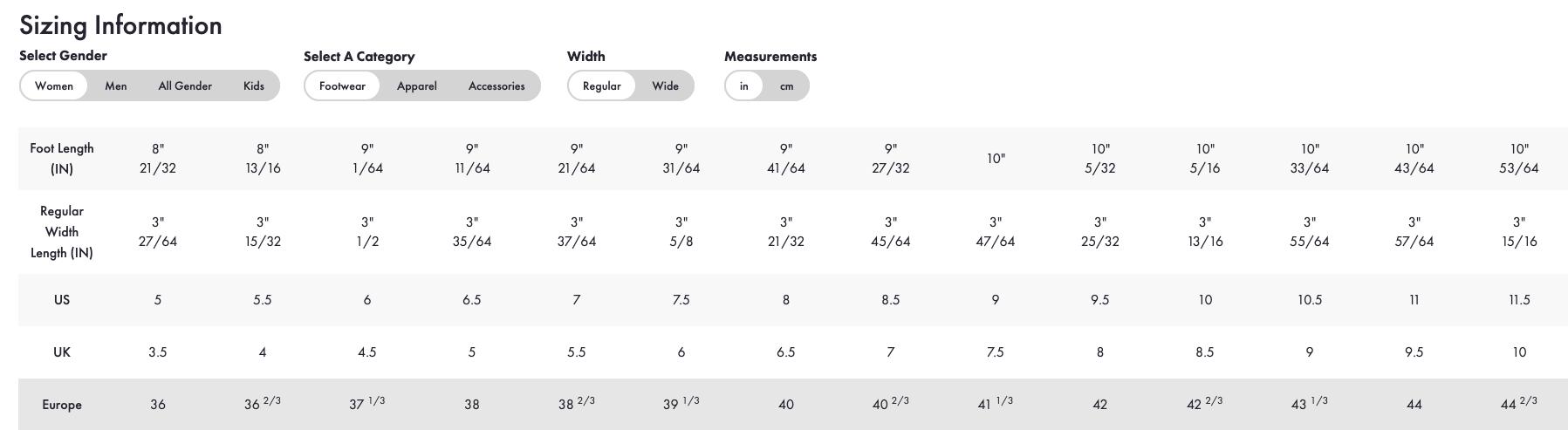1568x430 pixels.
Task: Switch width to Wide
Action: click(665, 85)
